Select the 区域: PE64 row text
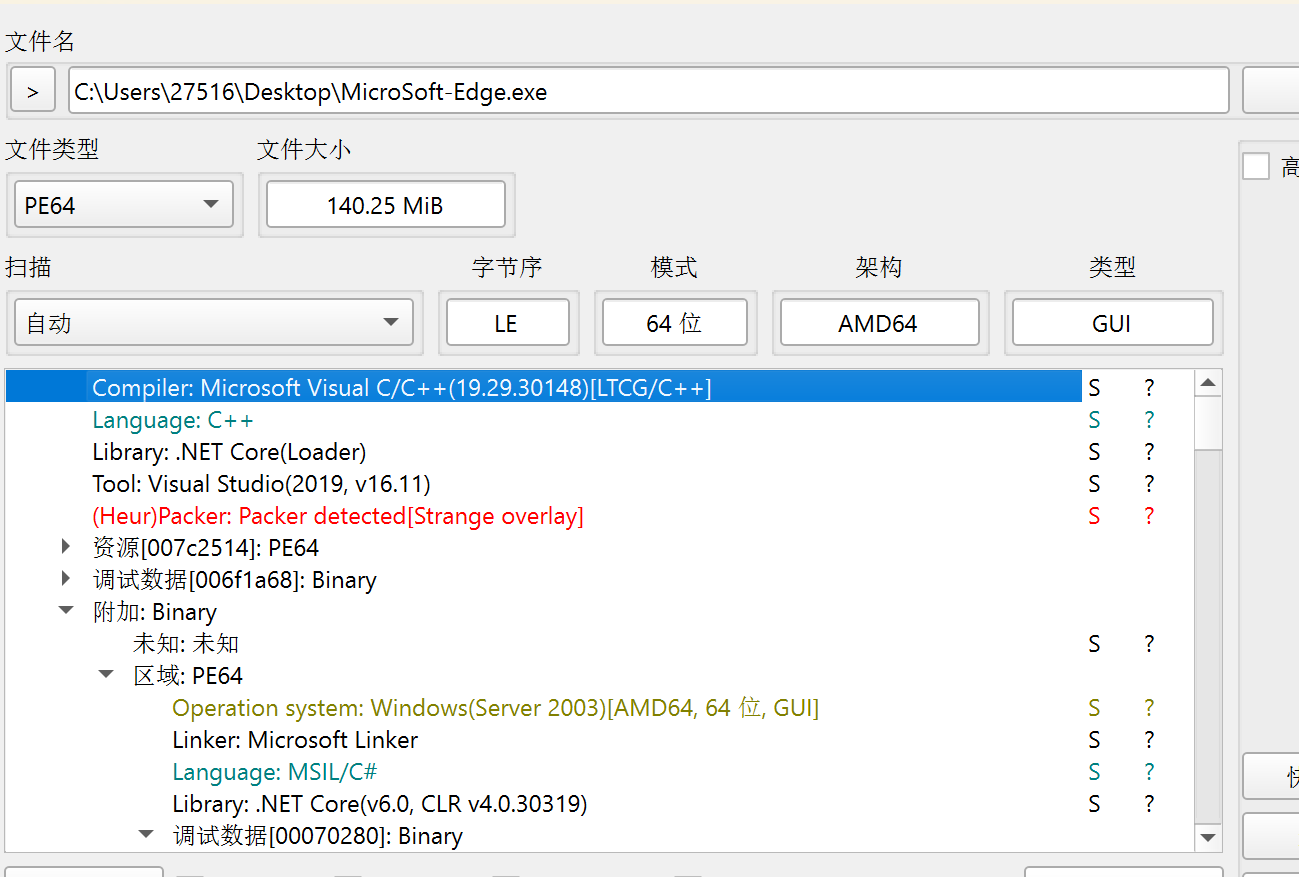Viewport: 1299px width, 877px height. click(188, 676)
